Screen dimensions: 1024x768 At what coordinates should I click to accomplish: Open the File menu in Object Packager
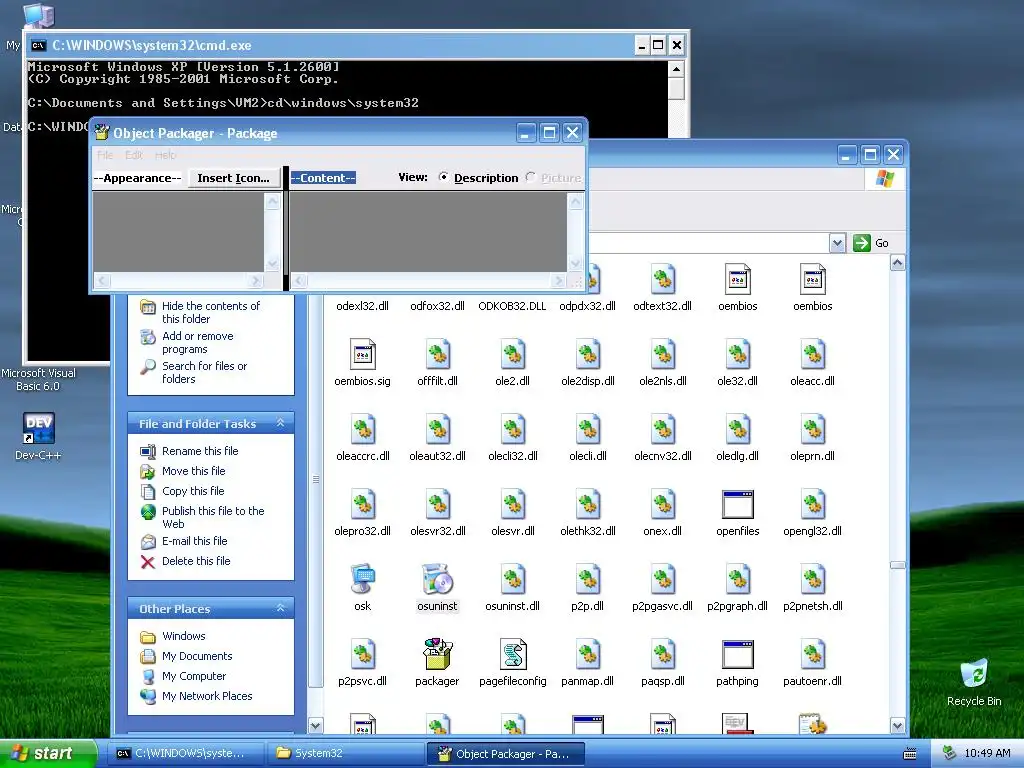tap(105, 155)
